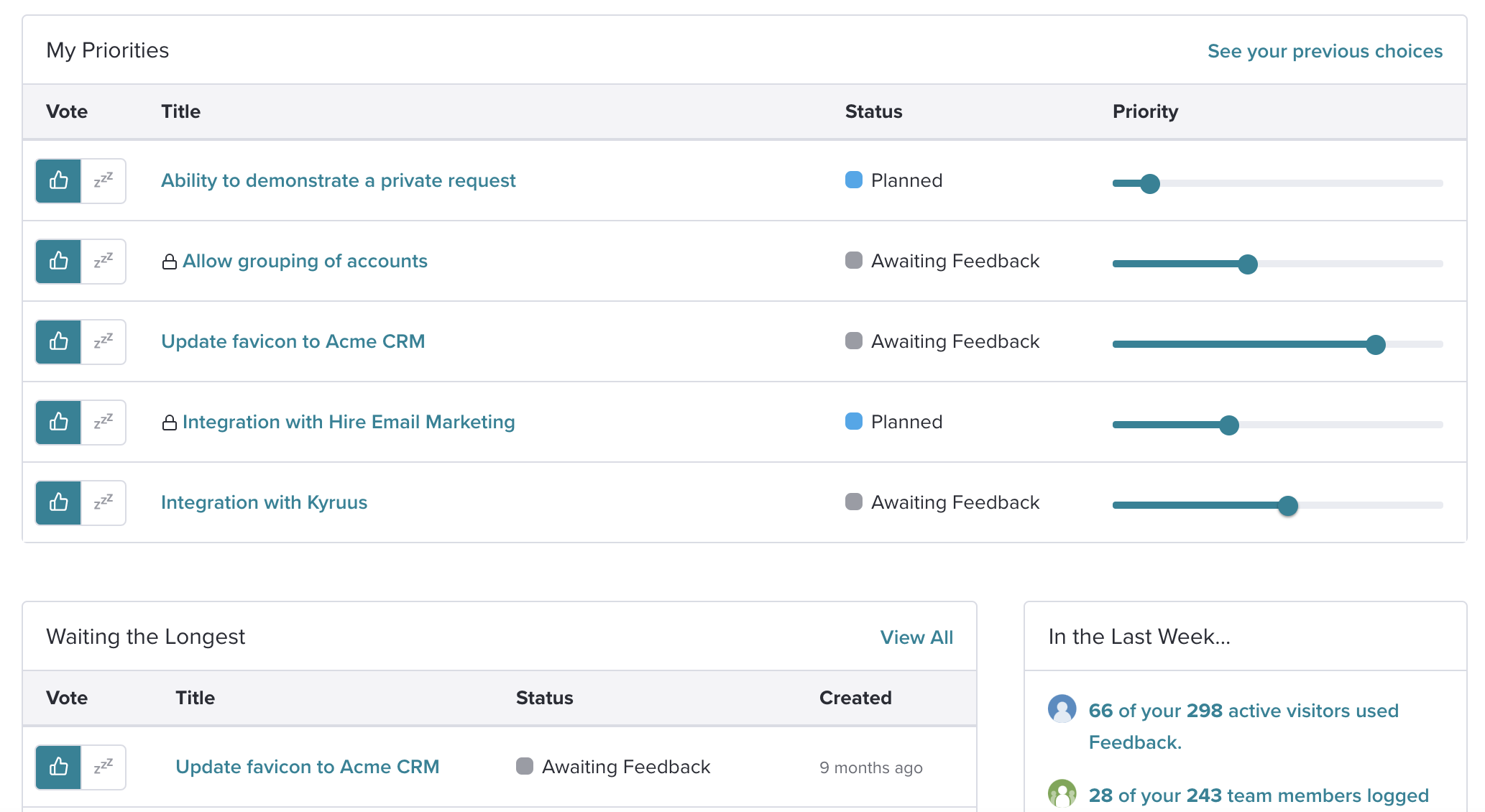1485x812 pixels.
Task: Upvote 'Ability to demonstrate a private request'
Action: tap(58, 181)
